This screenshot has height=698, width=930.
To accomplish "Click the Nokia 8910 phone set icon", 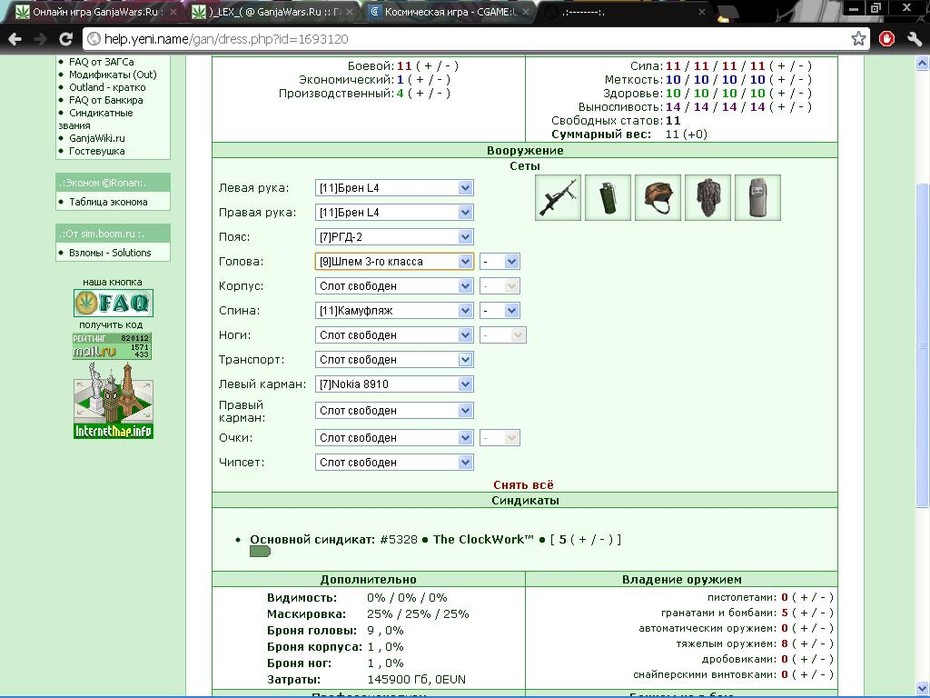I will (757, 197).
